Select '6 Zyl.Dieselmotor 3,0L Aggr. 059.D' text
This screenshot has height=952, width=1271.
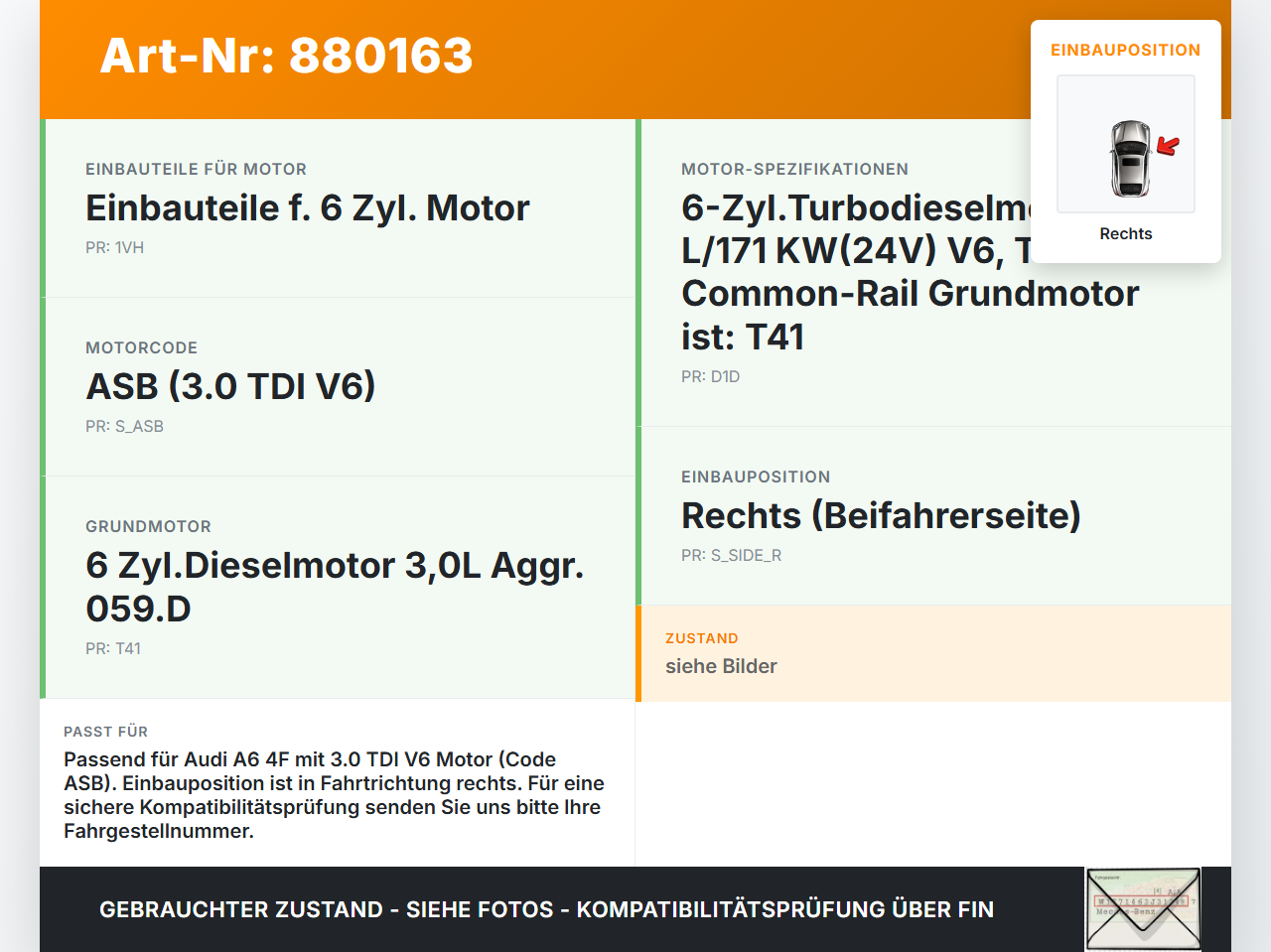(335, 587)
